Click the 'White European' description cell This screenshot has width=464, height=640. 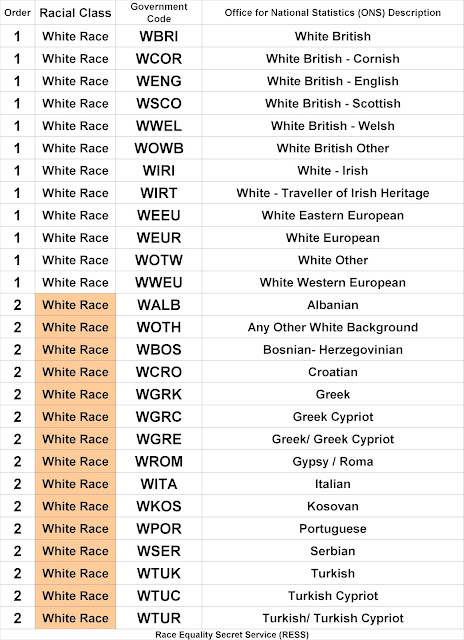coord(333,238)
